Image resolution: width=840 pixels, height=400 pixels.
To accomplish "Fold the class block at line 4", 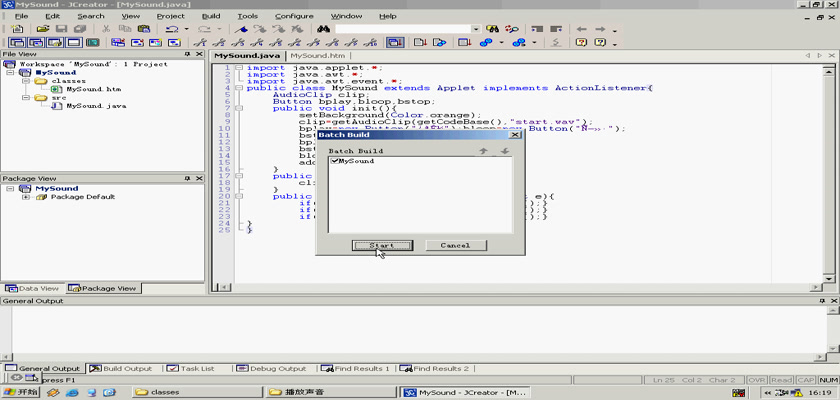I will (239, 88).
